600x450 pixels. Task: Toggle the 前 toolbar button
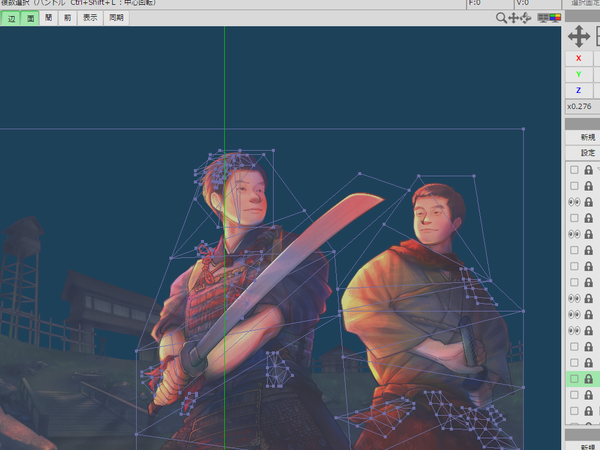click(x=68, y=18)
